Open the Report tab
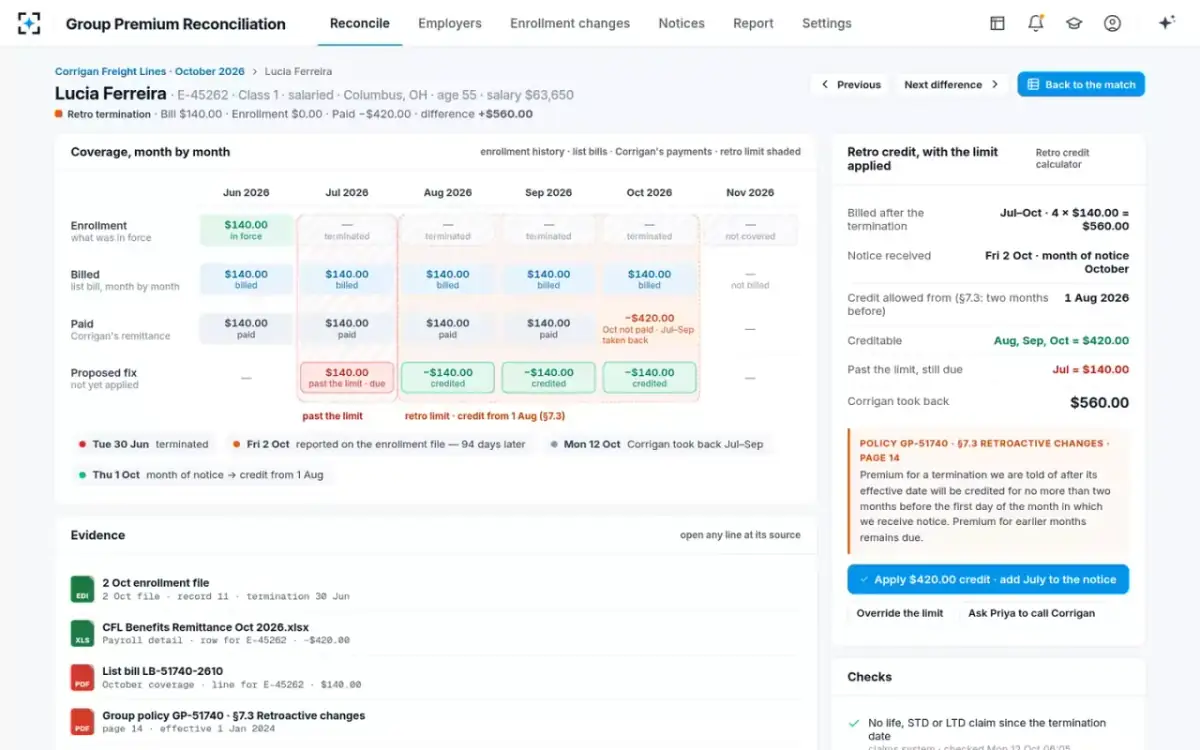Screen dimensions: 1200x750 [753, 23]
